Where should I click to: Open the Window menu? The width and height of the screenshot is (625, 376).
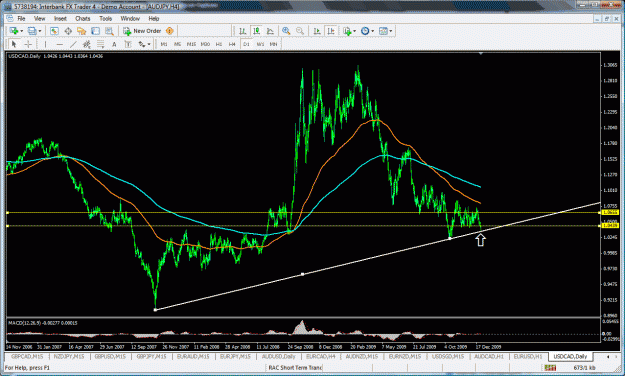(130, 18)
